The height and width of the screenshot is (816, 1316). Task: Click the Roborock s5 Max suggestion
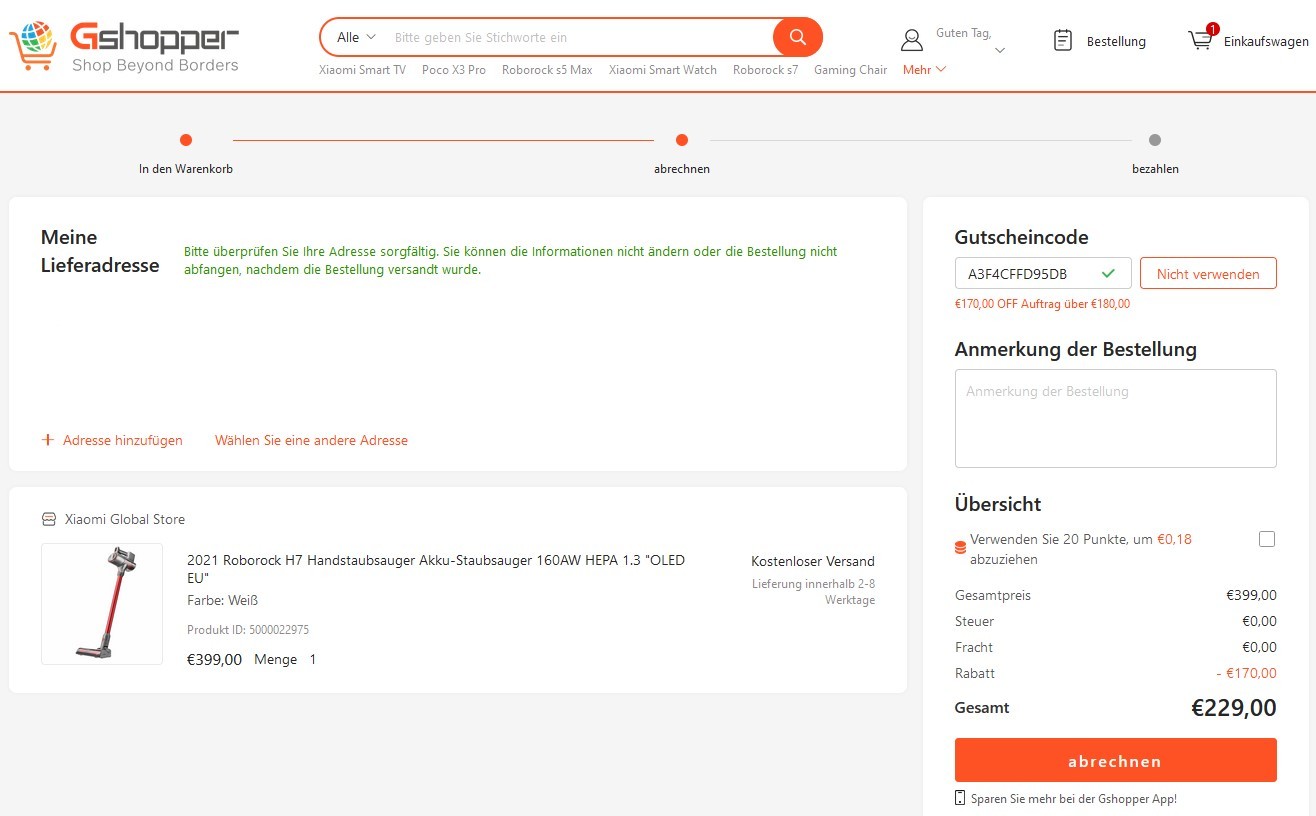point(547,70)
